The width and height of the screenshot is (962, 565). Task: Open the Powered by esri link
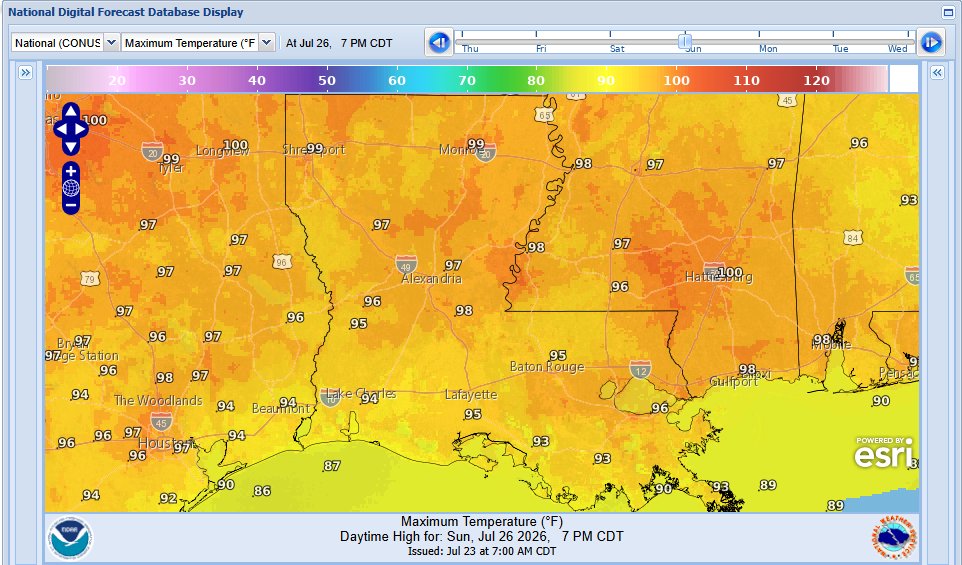click(883, 453)
